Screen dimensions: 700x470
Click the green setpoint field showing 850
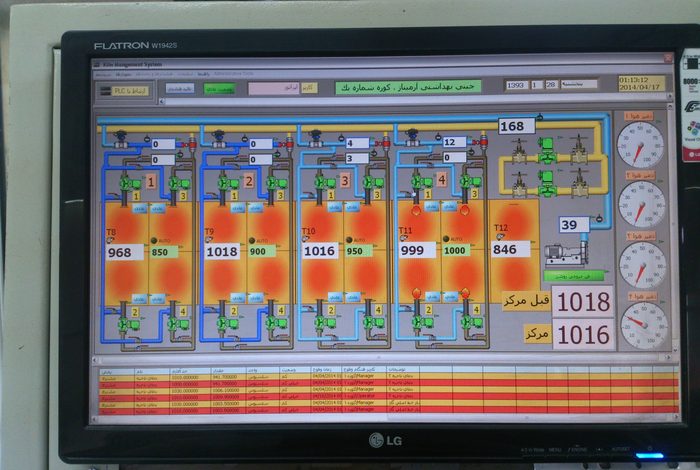pos(163,252)
